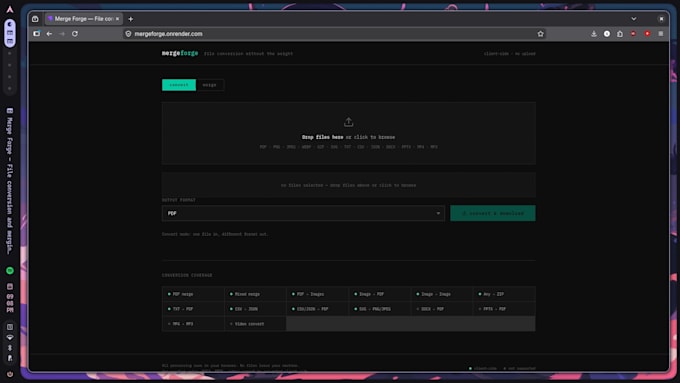Click the launcher logo atop the side panel
This screenshot has height=383, width=680.
(x=10, y=9)
